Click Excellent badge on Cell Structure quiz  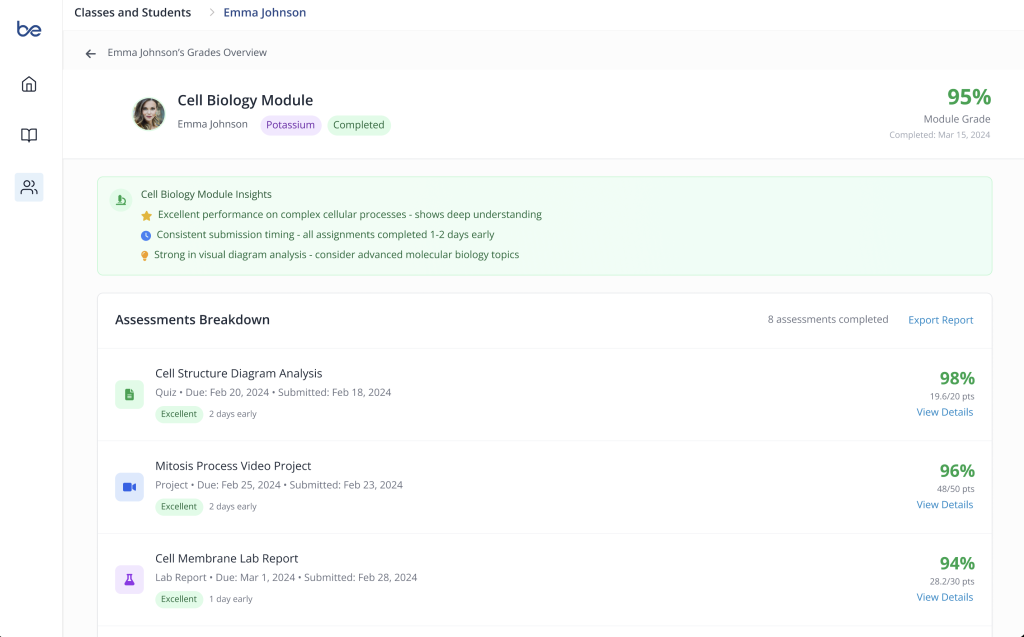coord(179,414)
